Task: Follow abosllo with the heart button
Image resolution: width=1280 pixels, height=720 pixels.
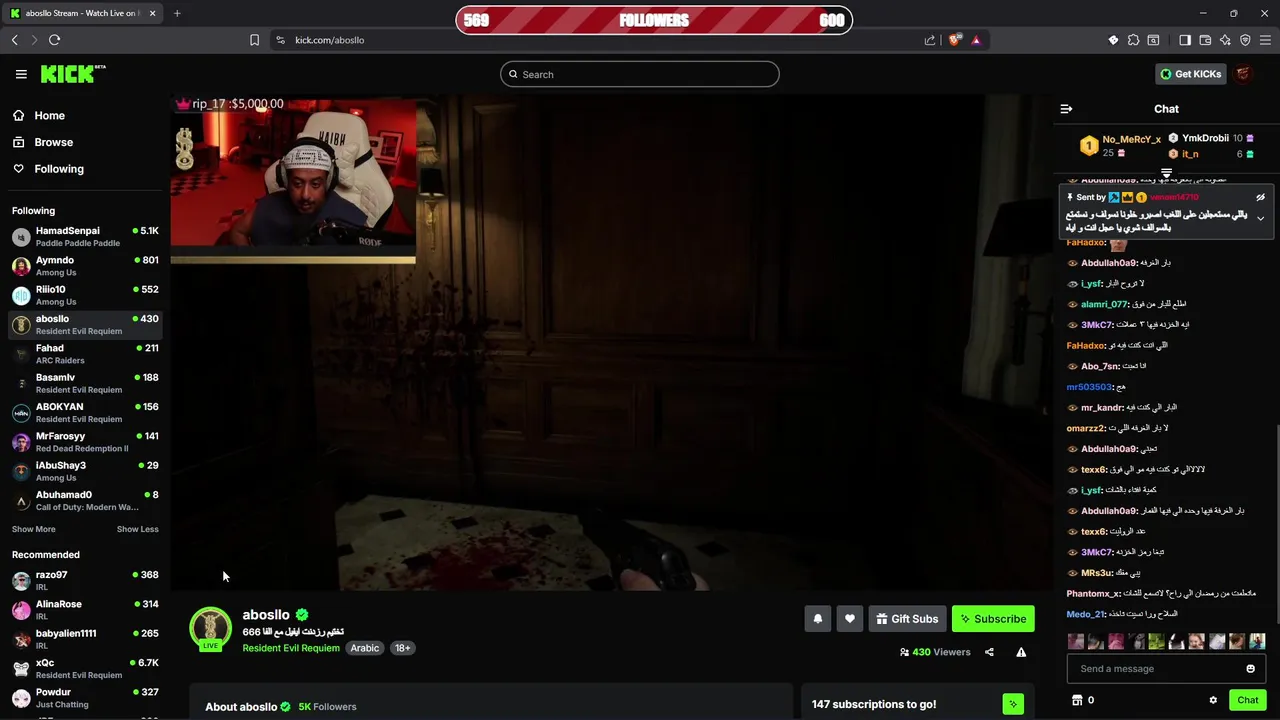Action: (850, 619)
